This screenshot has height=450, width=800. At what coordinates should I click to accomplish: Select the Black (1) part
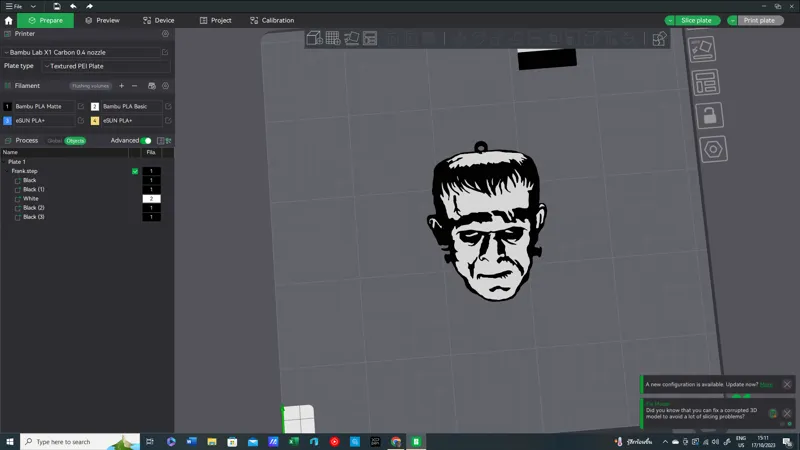point(34,189)
